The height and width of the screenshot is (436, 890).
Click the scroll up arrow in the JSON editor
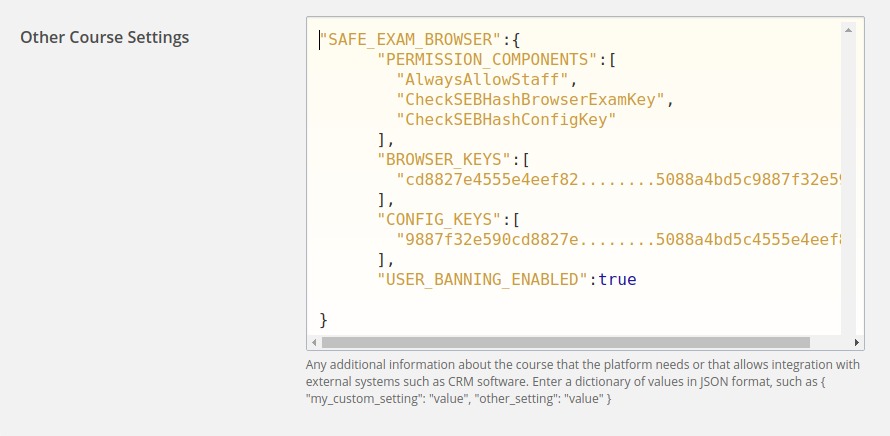(x=848, y=30)
